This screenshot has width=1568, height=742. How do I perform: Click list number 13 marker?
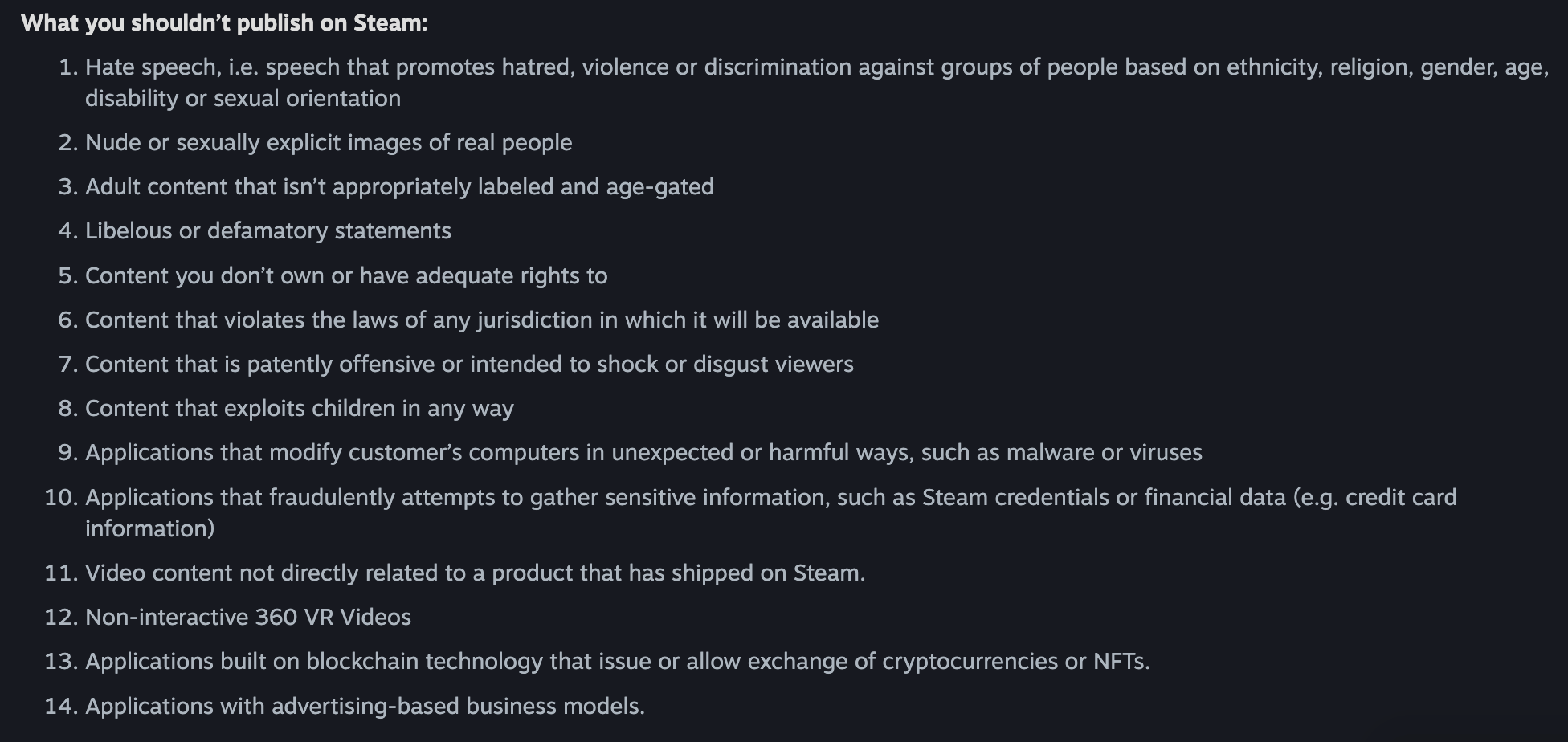(61, 661)
